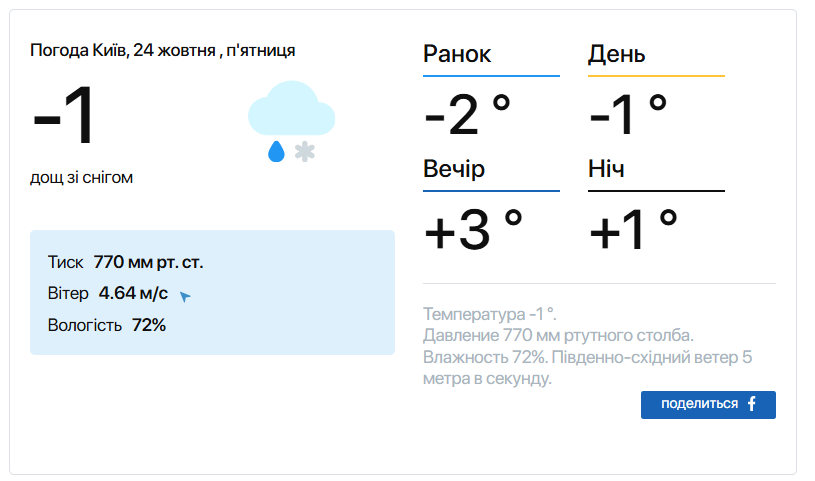Image resolution: width=815 pixels, height=481 pixels.
Task: Select the День day heading
Action: (617, 54)
